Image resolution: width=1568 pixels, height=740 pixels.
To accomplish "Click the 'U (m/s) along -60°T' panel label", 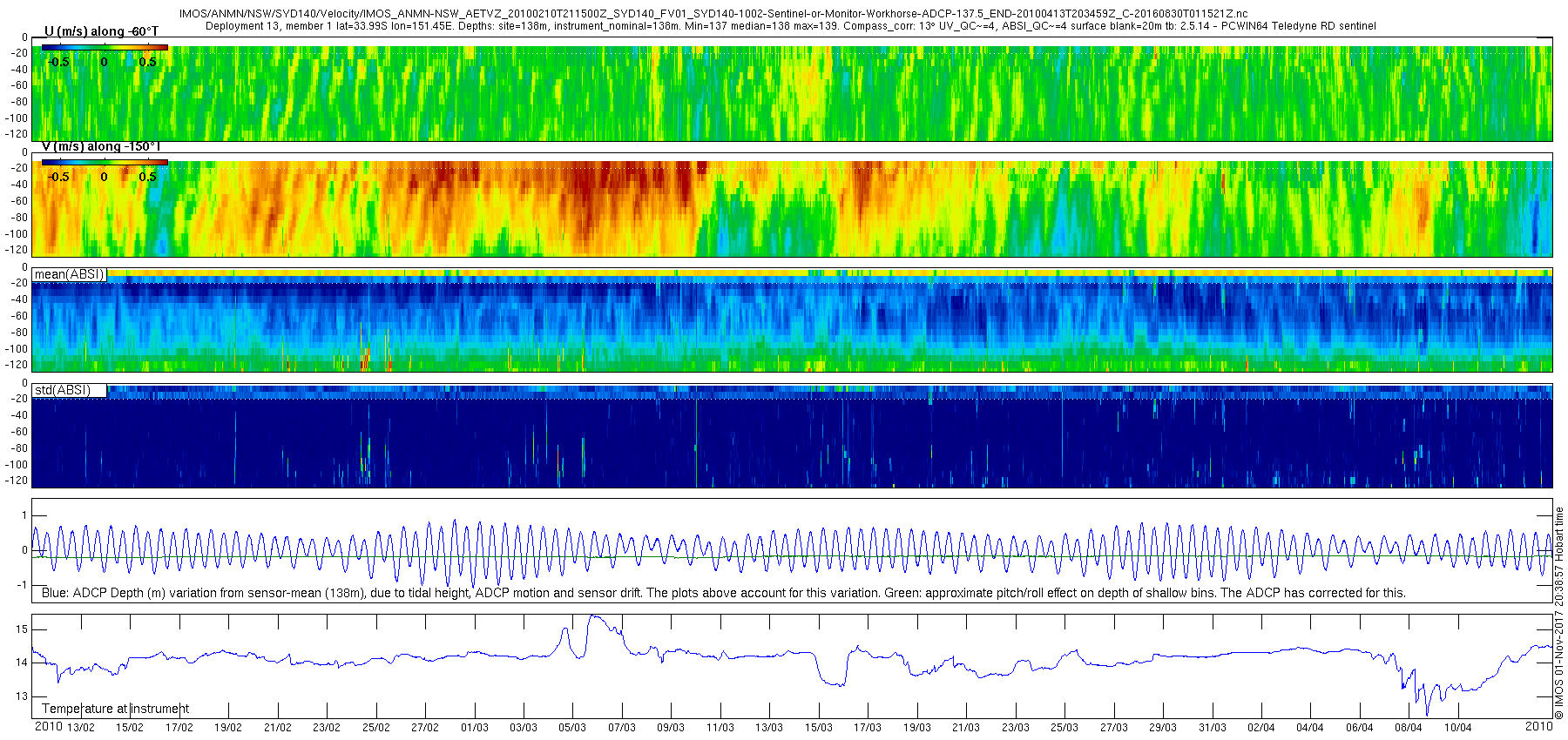I will (x=101, y=31).
